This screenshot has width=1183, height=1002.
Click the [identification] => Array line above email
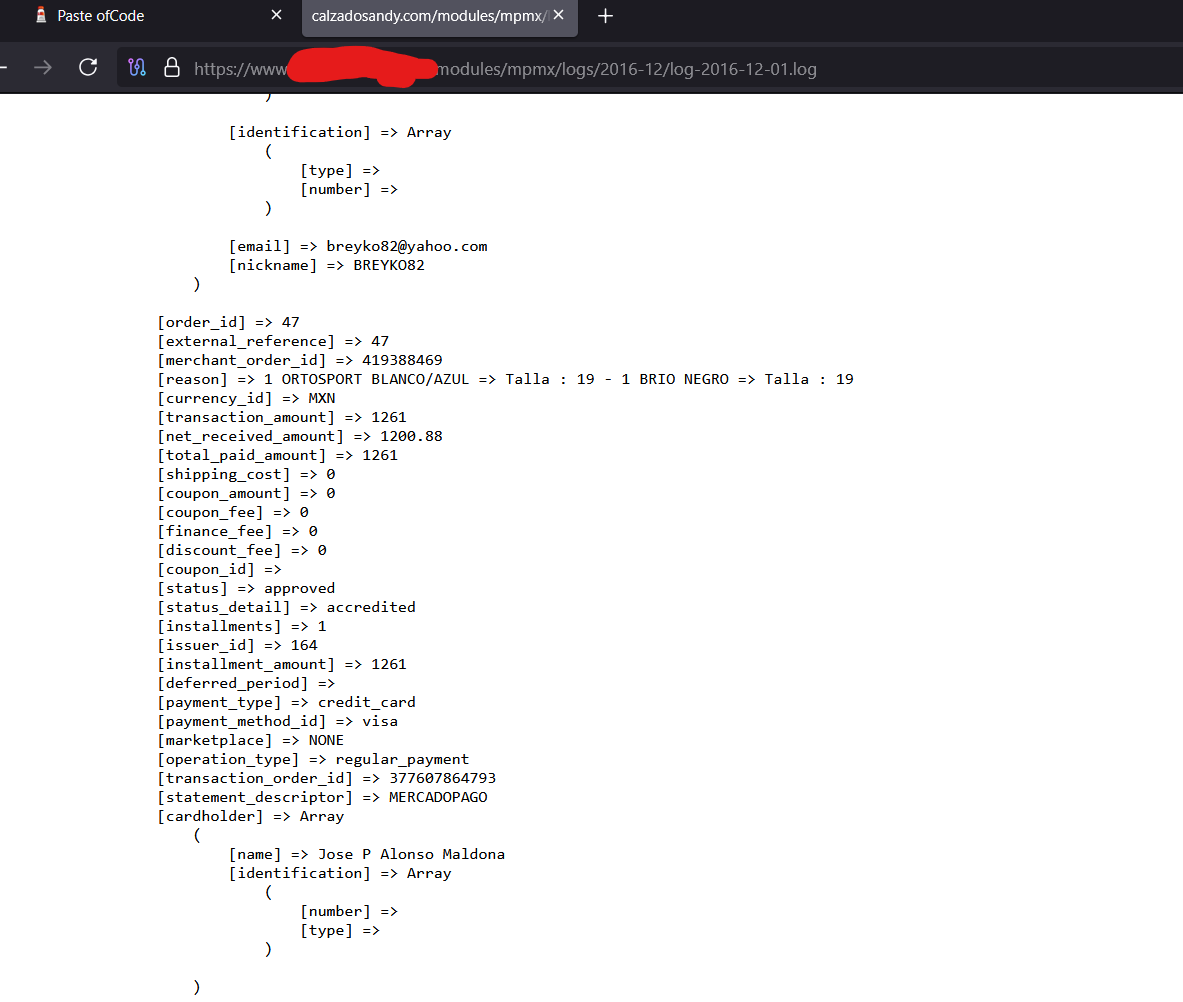tap(340, 132)
